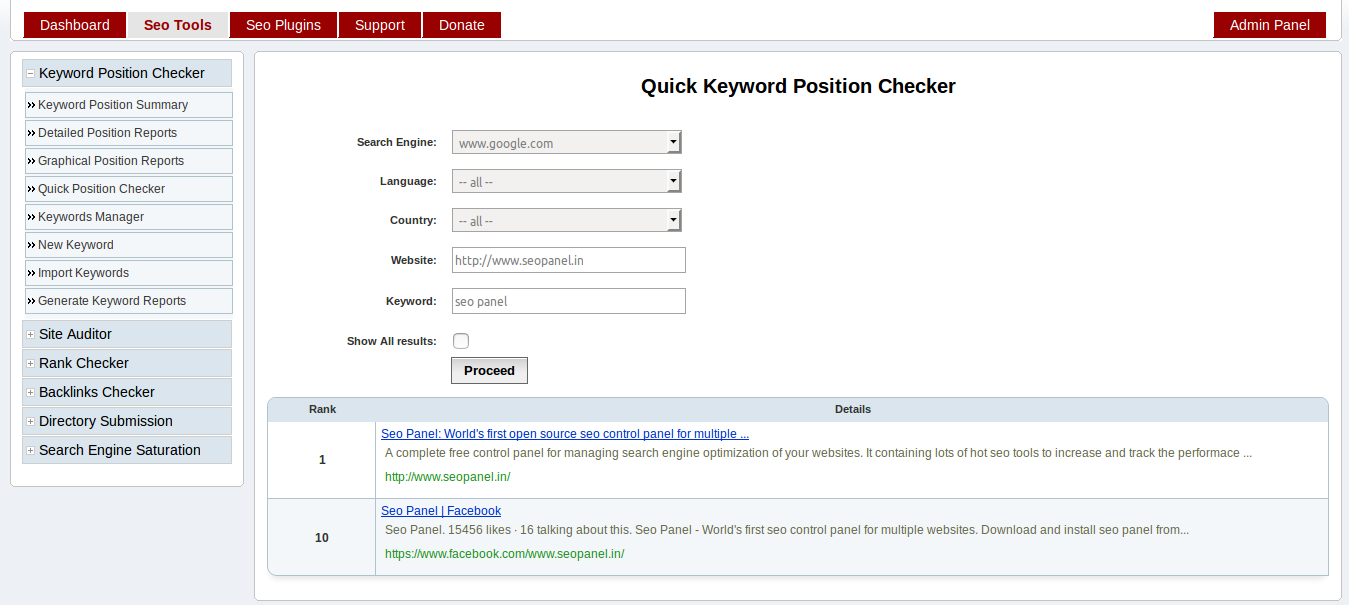Expand the Search Engine Saturation section
The width and height of the screenshot is (1349, 605).
pos(127,450)
